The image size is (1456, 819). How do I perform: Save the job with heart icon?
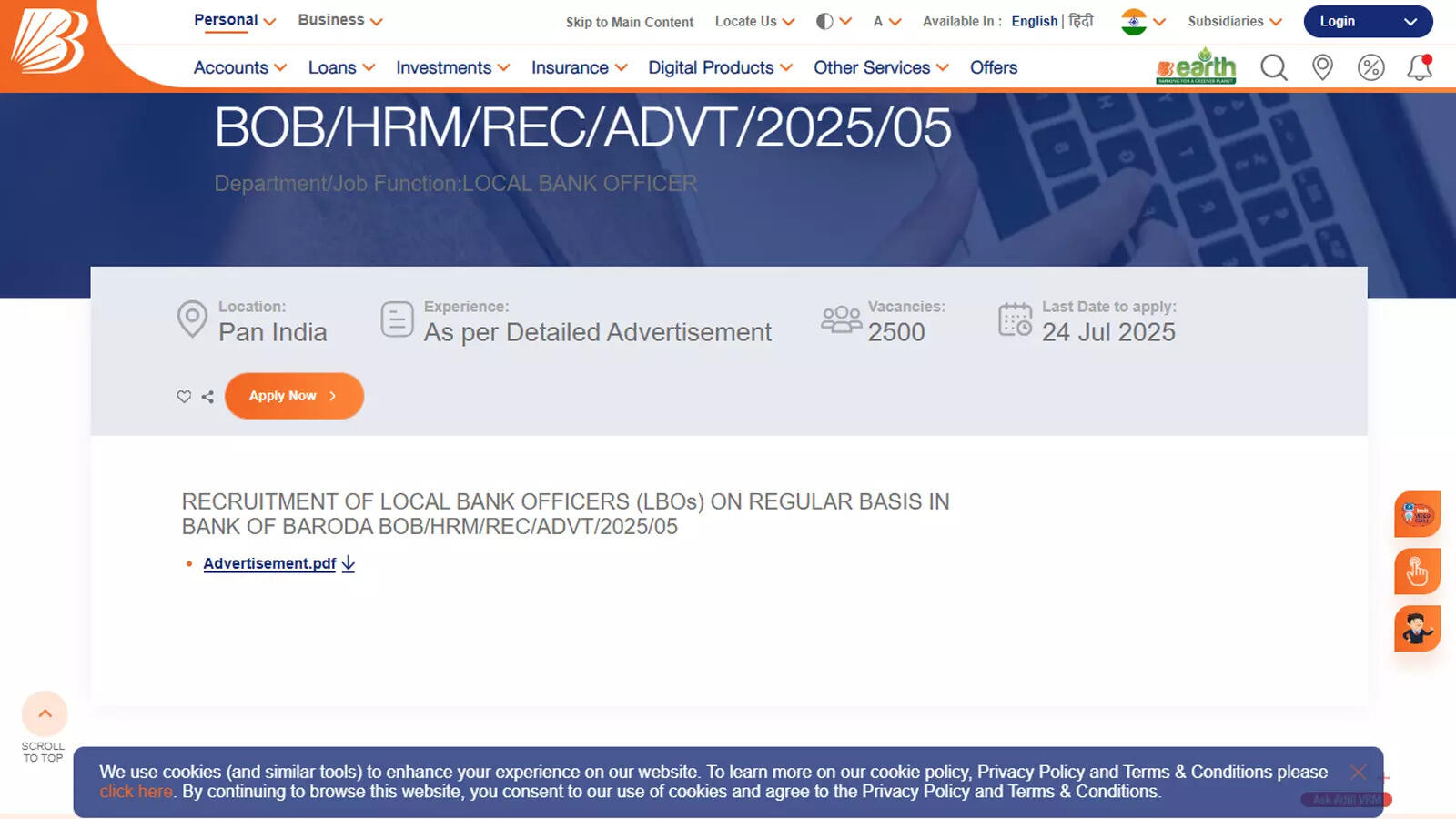(184, 397)
